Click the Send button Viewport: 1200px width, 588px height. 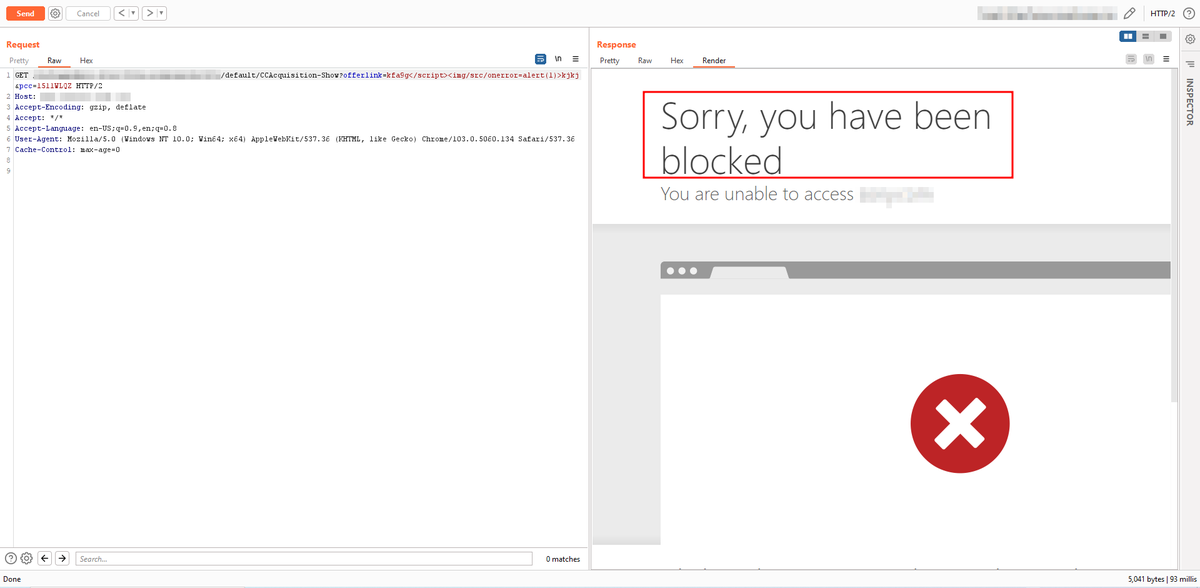pyautogui.click(x=25, y=13)
